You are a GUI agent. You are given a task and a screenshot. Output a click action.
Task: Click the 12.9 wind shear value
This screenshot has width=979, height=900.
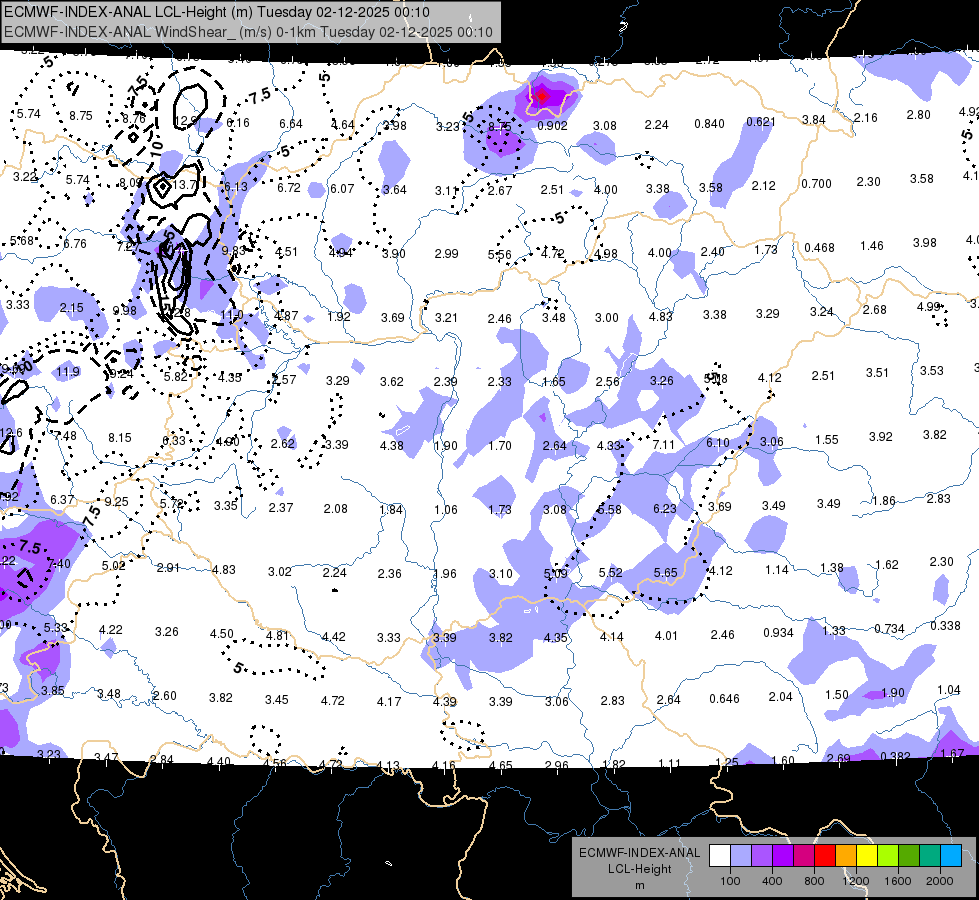[186, 121]
